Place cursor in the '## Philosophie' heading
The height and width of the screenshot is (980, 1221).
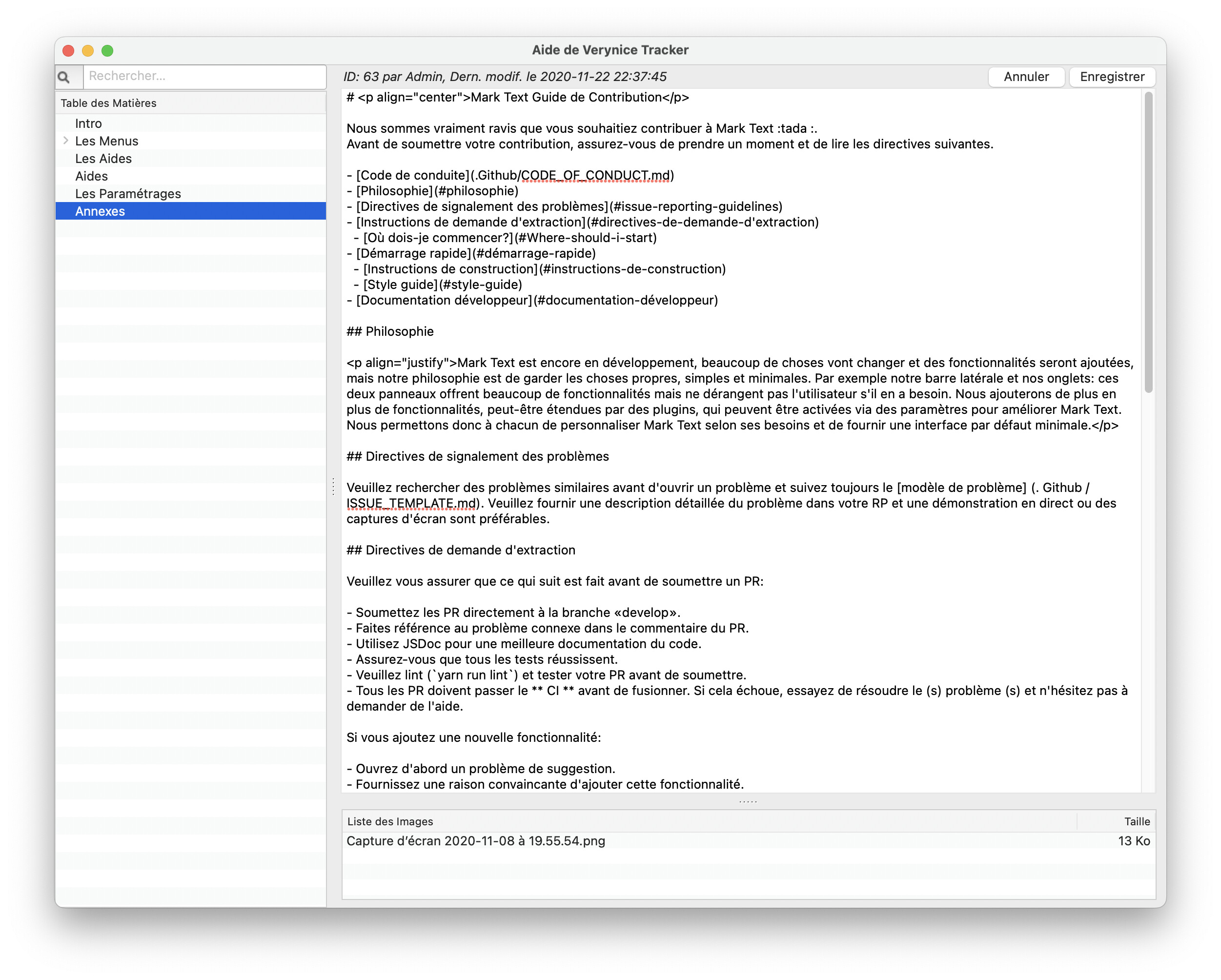(x=389, y=331)
